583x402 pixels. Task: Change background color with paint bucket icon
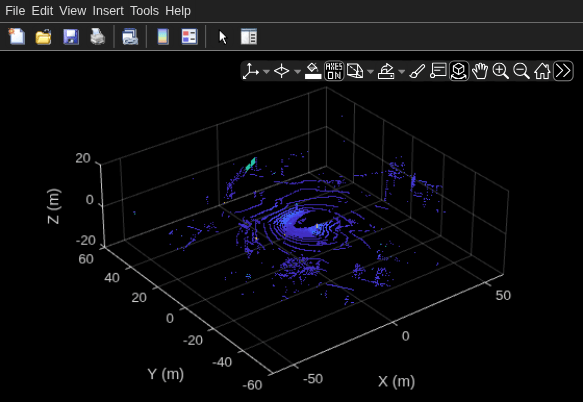coord(313,71)
